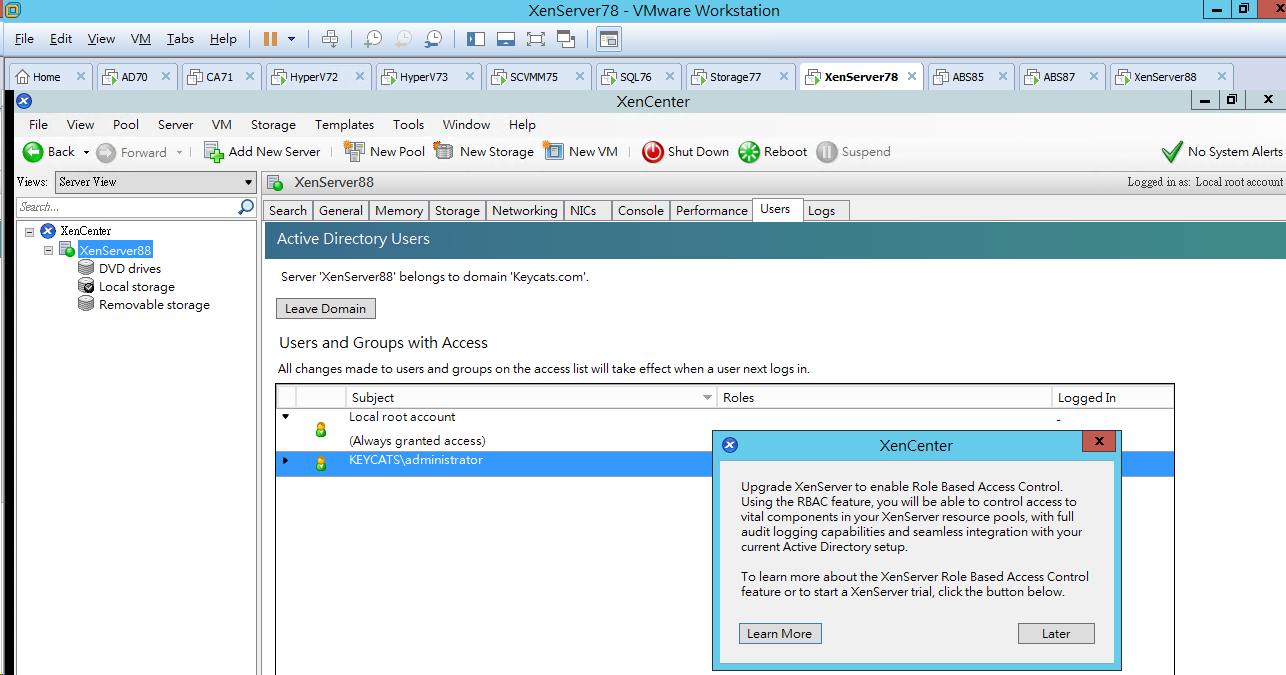Click the green Back arrow icon
The height and width of the screenshot is (675, 1286).
click(x=33, y=152)
